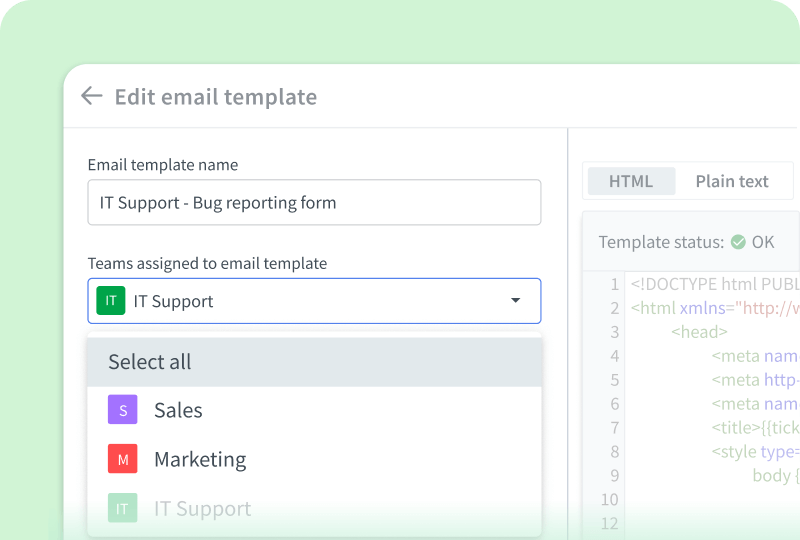Click the back arrow icon
This screenshot has height=540, width=800.
(91, 96)
